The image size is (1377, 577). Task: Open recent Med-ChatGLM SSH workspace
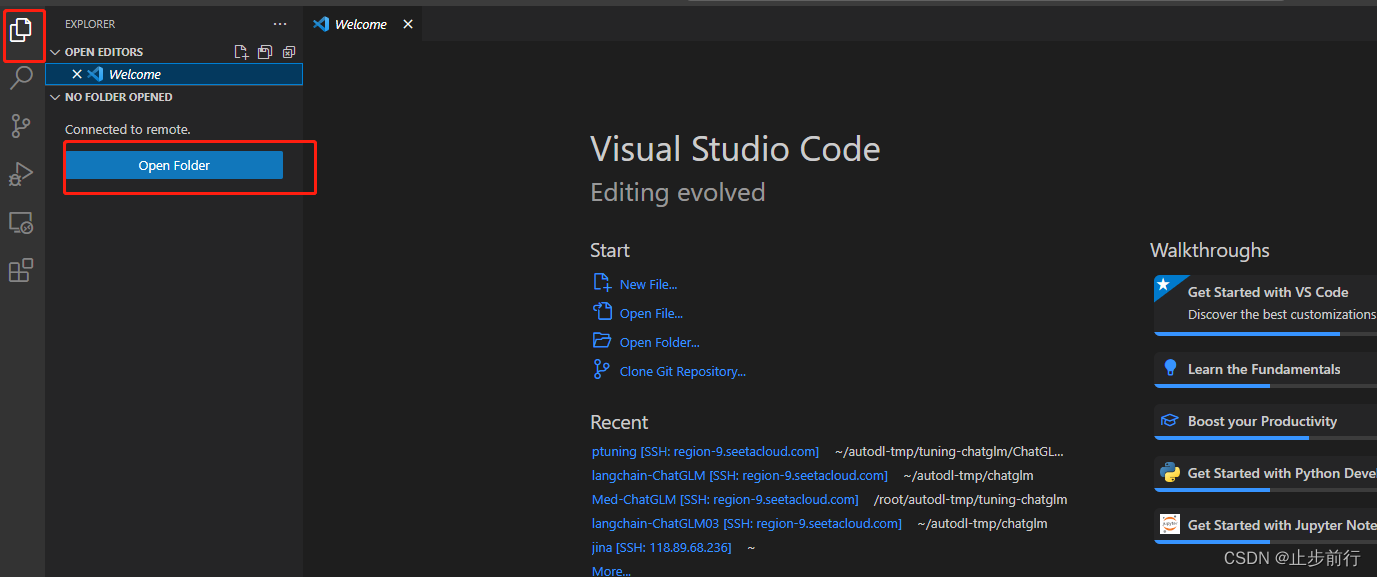[x=725, y=500]
